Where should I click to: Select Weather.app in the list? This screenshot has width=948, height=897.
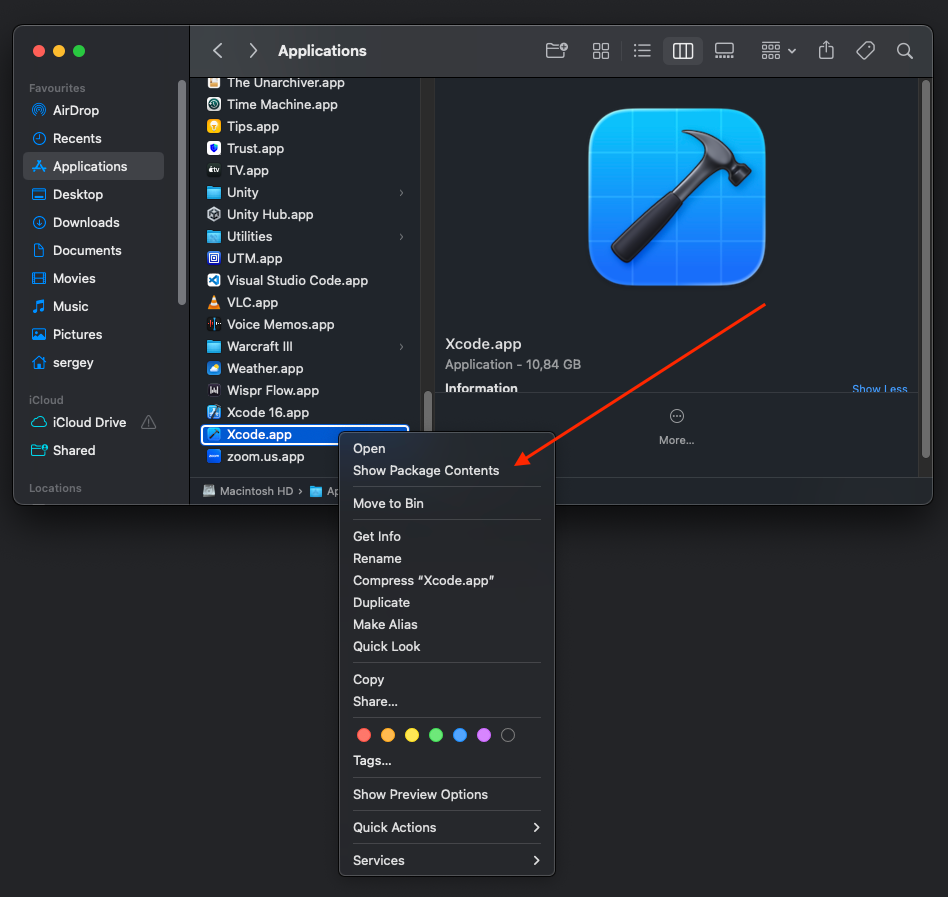tap(305, 369)
